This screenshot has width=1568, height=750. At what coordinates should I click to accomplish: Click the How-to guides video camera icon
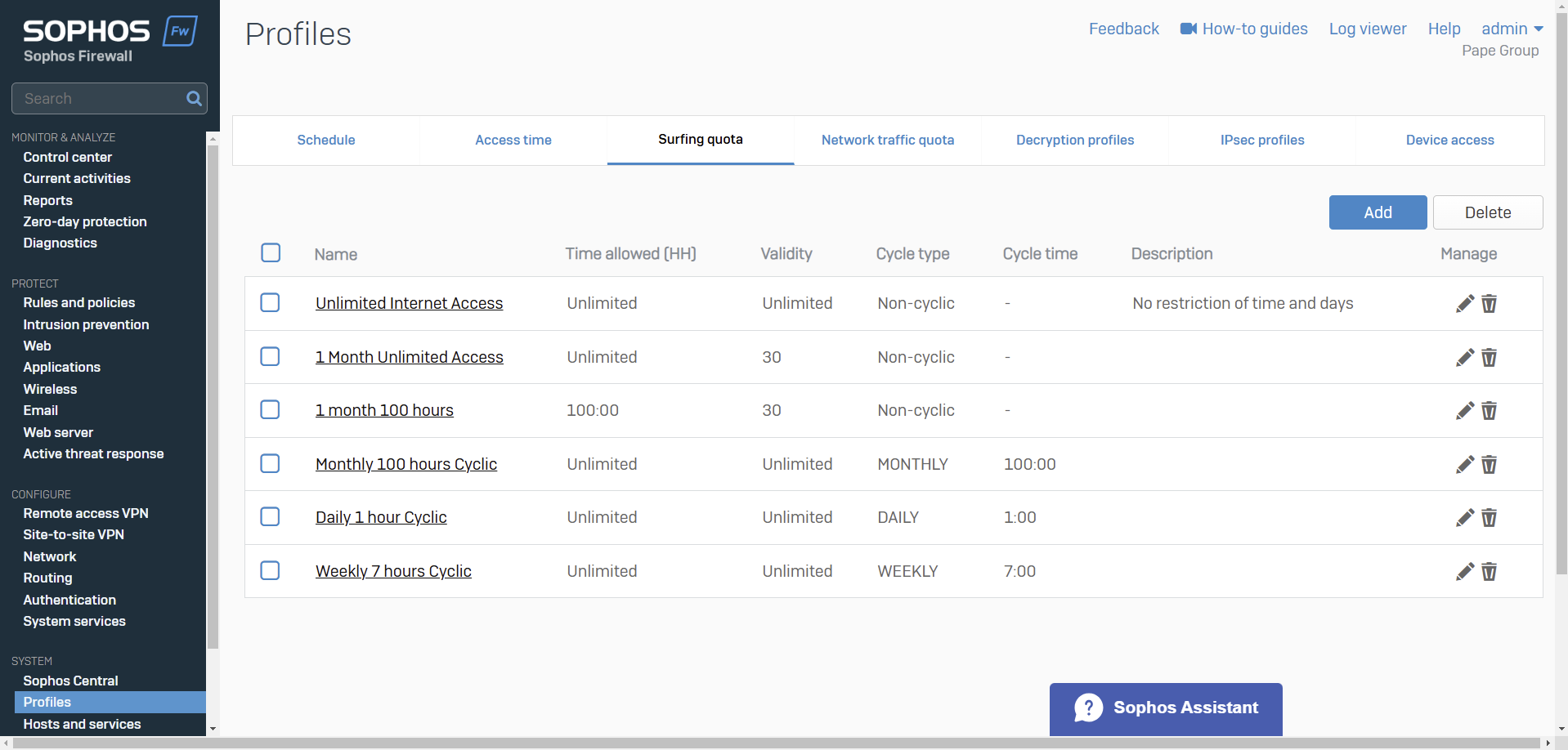[x=1189, y=29]
